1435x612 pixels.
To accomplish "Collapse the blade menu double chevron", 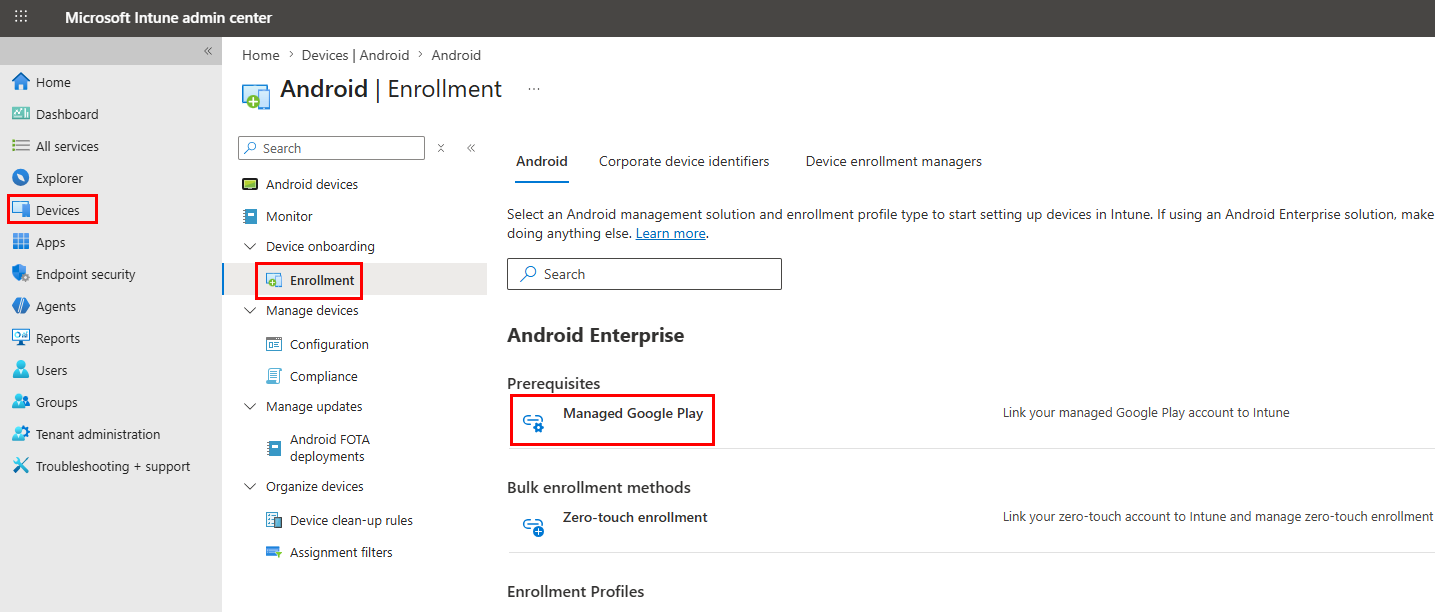I will (x=471, y=148).
